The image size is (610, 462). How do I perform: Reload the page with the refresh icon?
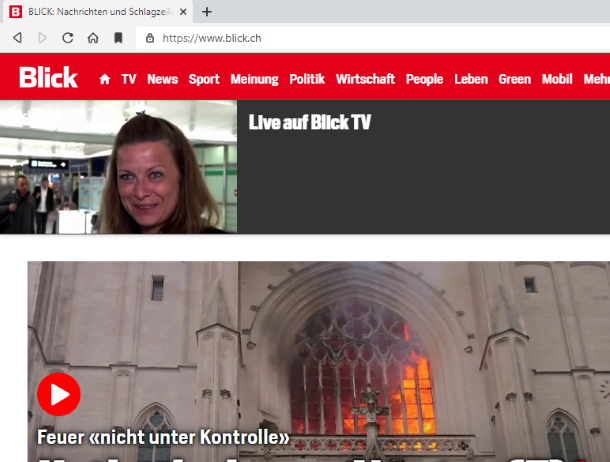(68, 38)
